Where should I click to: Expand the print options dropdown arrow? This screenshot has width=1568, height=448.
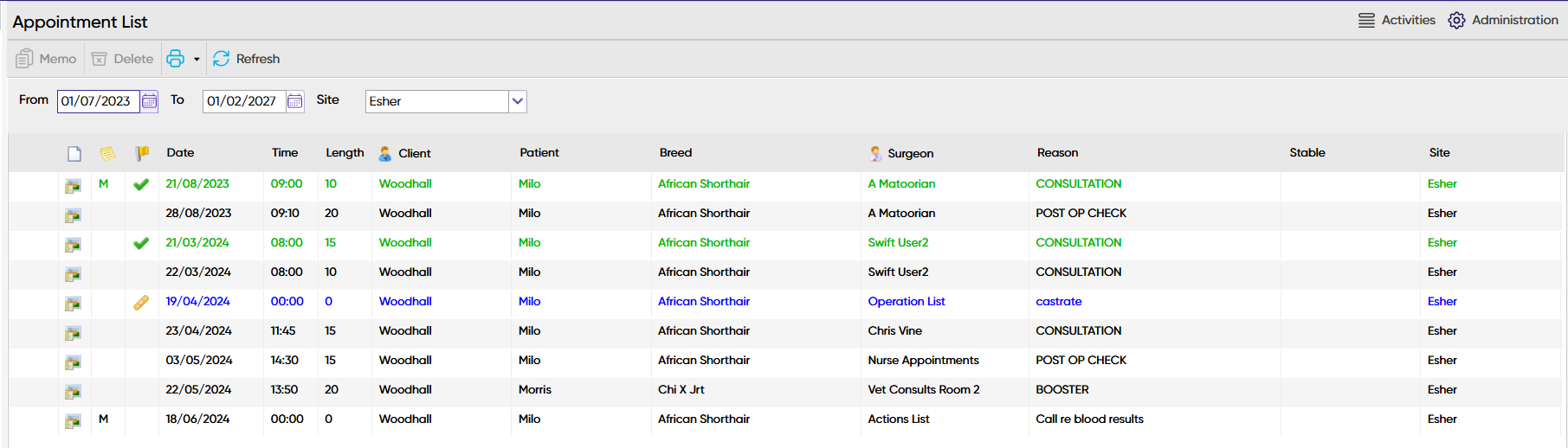point(197,60)
